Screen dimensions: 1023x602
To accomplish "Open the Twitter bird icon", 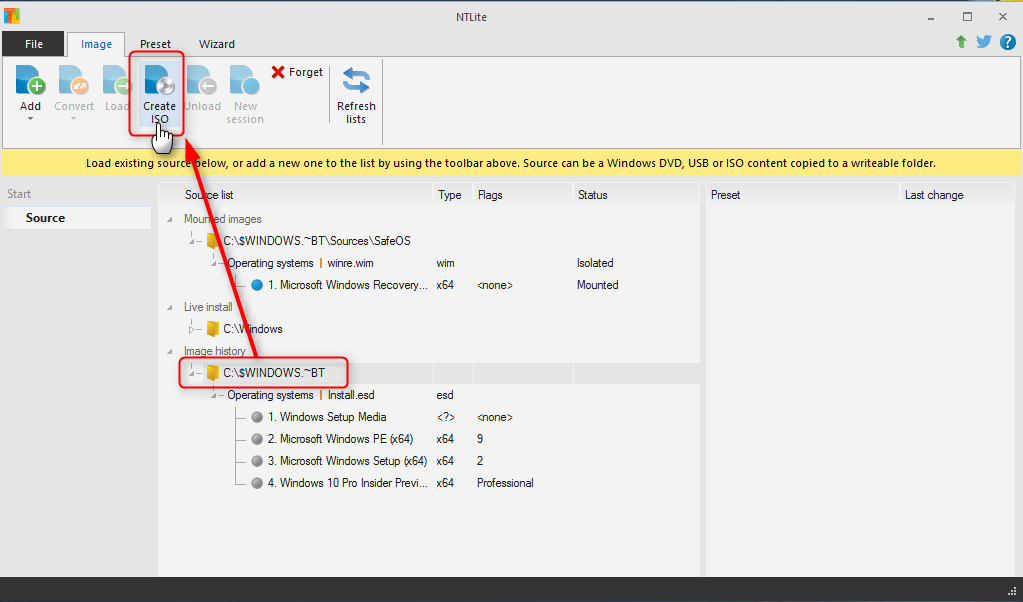I will coord(984,42).
